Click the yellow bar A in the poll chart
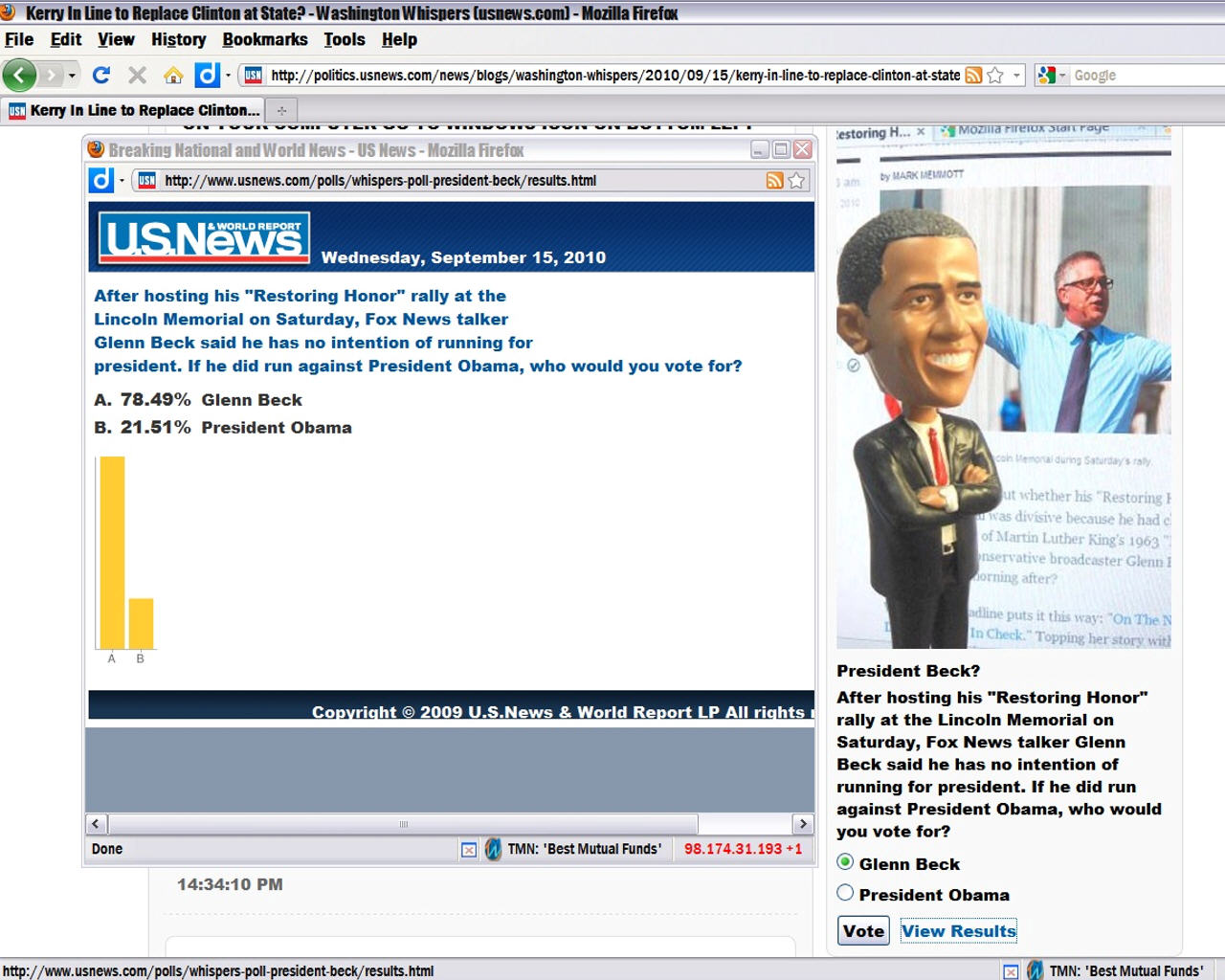This screenshot has width=1225, height=980. tap(112, 553)
